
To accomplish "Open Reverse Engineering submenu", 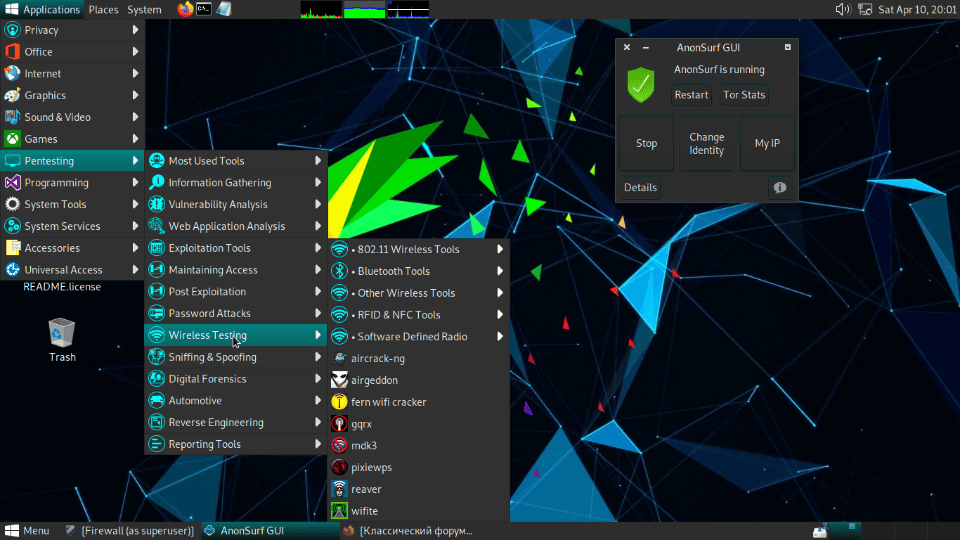I will 235,422.
